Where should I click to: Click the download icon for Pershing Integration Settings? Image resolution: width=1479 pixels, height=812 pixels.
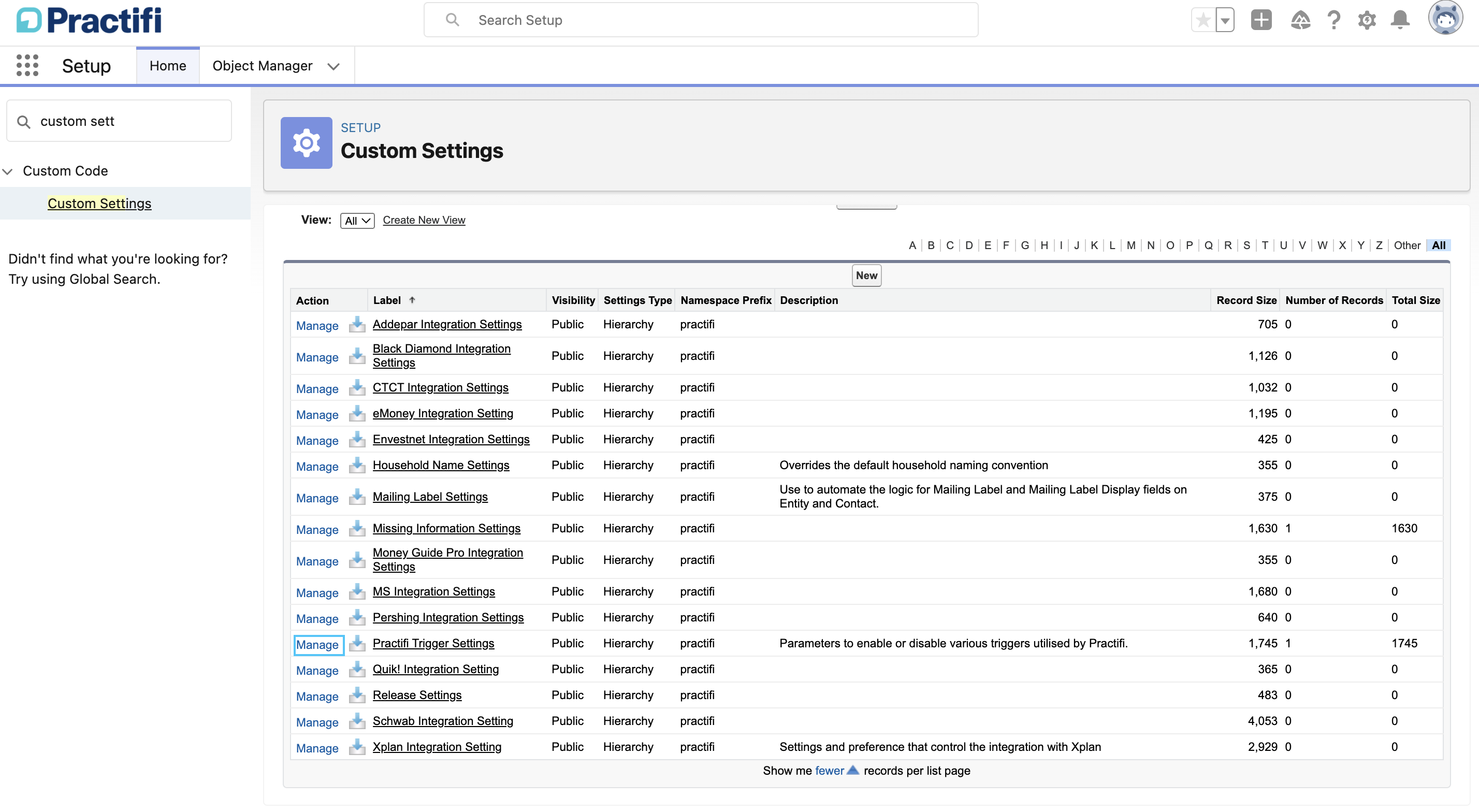(x=357, y=617)
